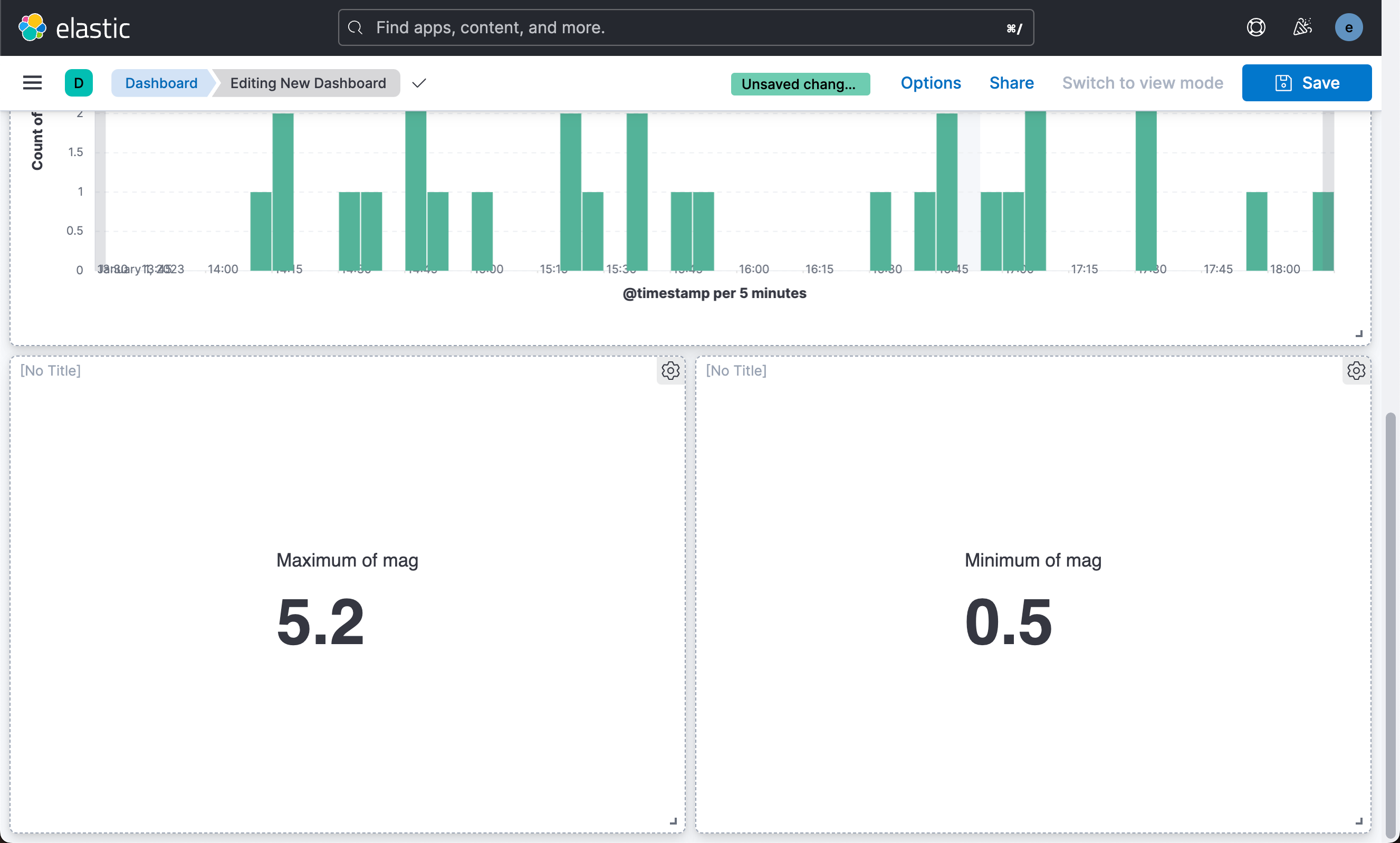The height and width of the screenshot is (843, 1400).
Task: Click Editing New Dashboard breadcrumb
Action: (x=308, y=83)
